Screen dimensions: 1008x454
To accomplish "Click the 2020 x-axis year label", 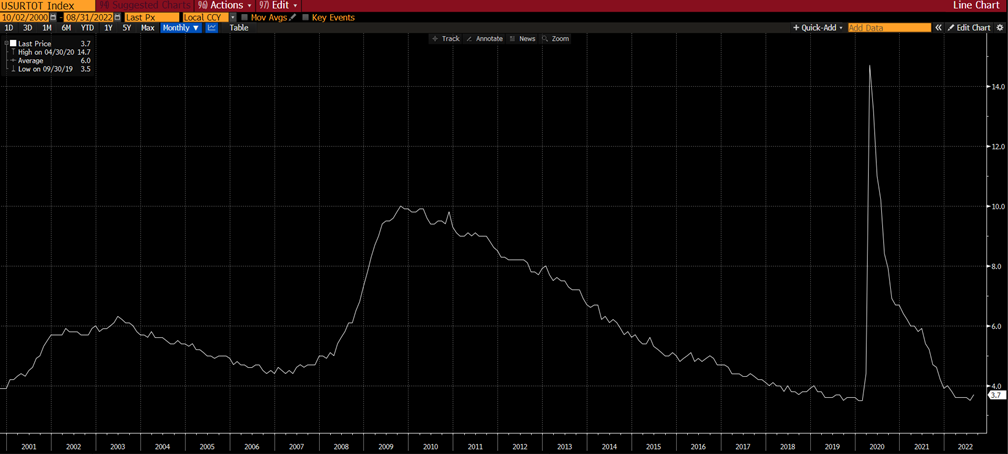I will 877,446.
